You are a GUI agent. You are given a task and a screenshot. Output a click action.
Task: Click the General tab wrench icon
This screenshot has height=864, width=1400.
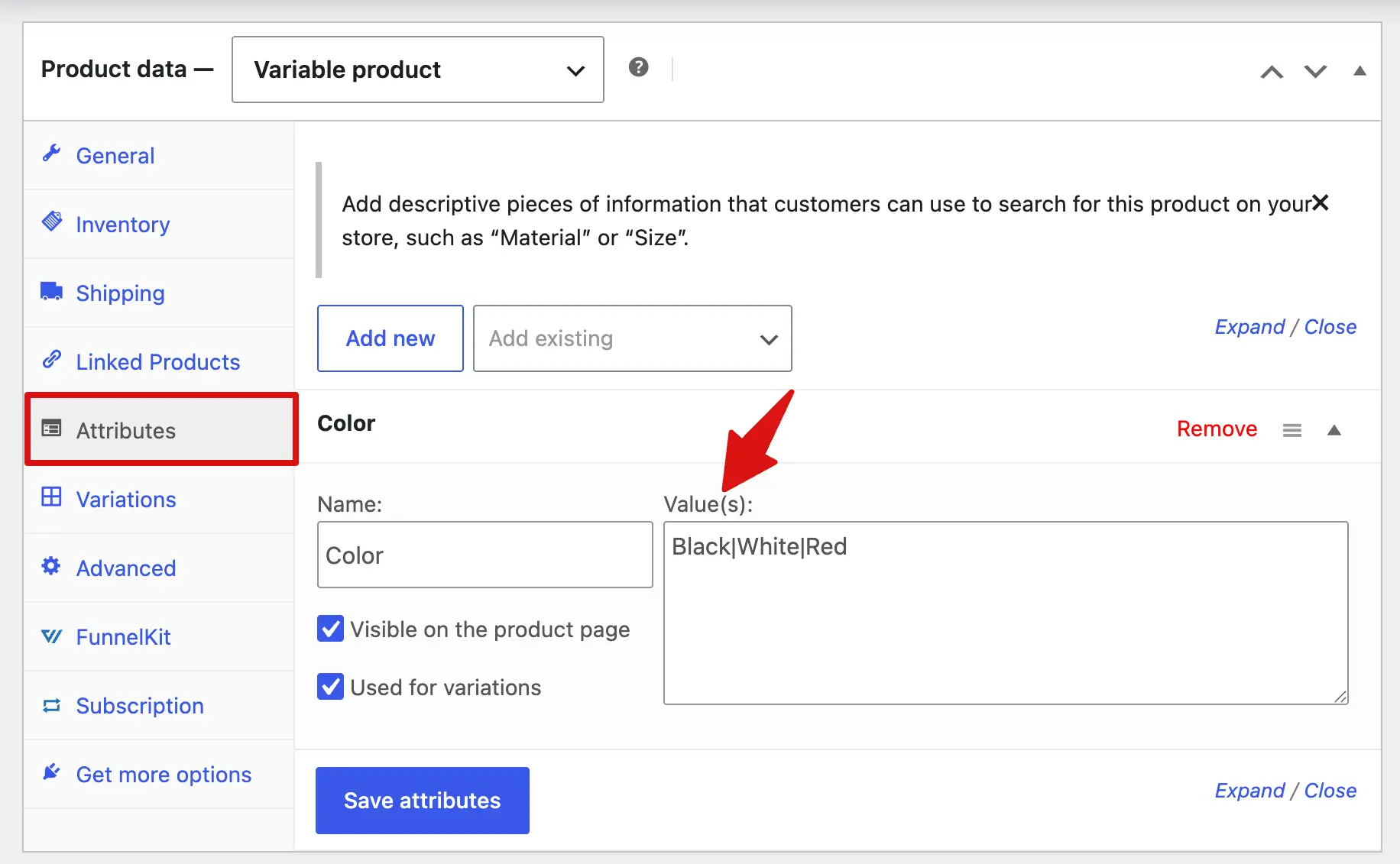pos(51,154)
